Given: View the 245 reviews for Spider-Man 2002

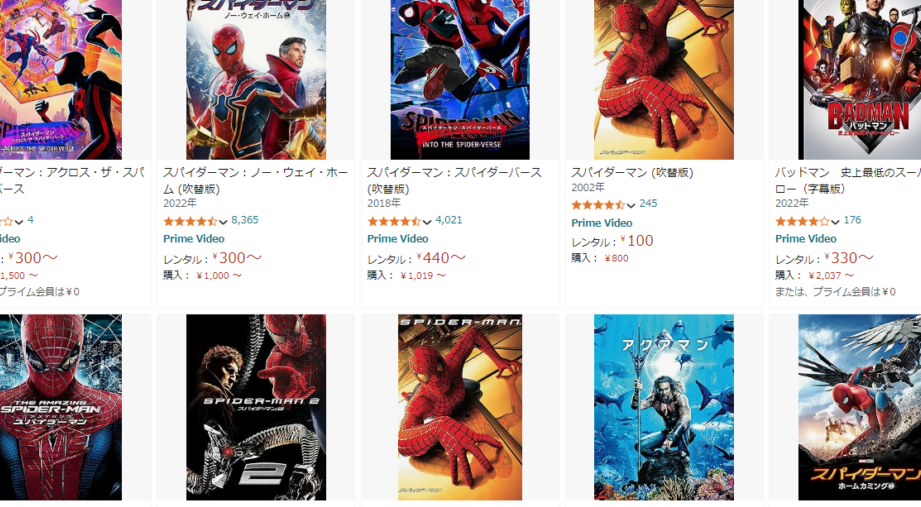Looking at the screenshot, I should 648,203.
